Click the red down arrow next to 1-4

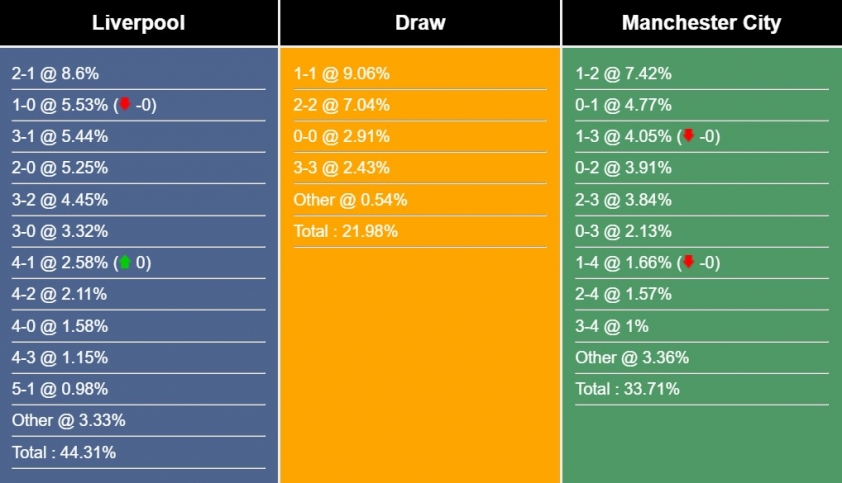click(688, 262)
